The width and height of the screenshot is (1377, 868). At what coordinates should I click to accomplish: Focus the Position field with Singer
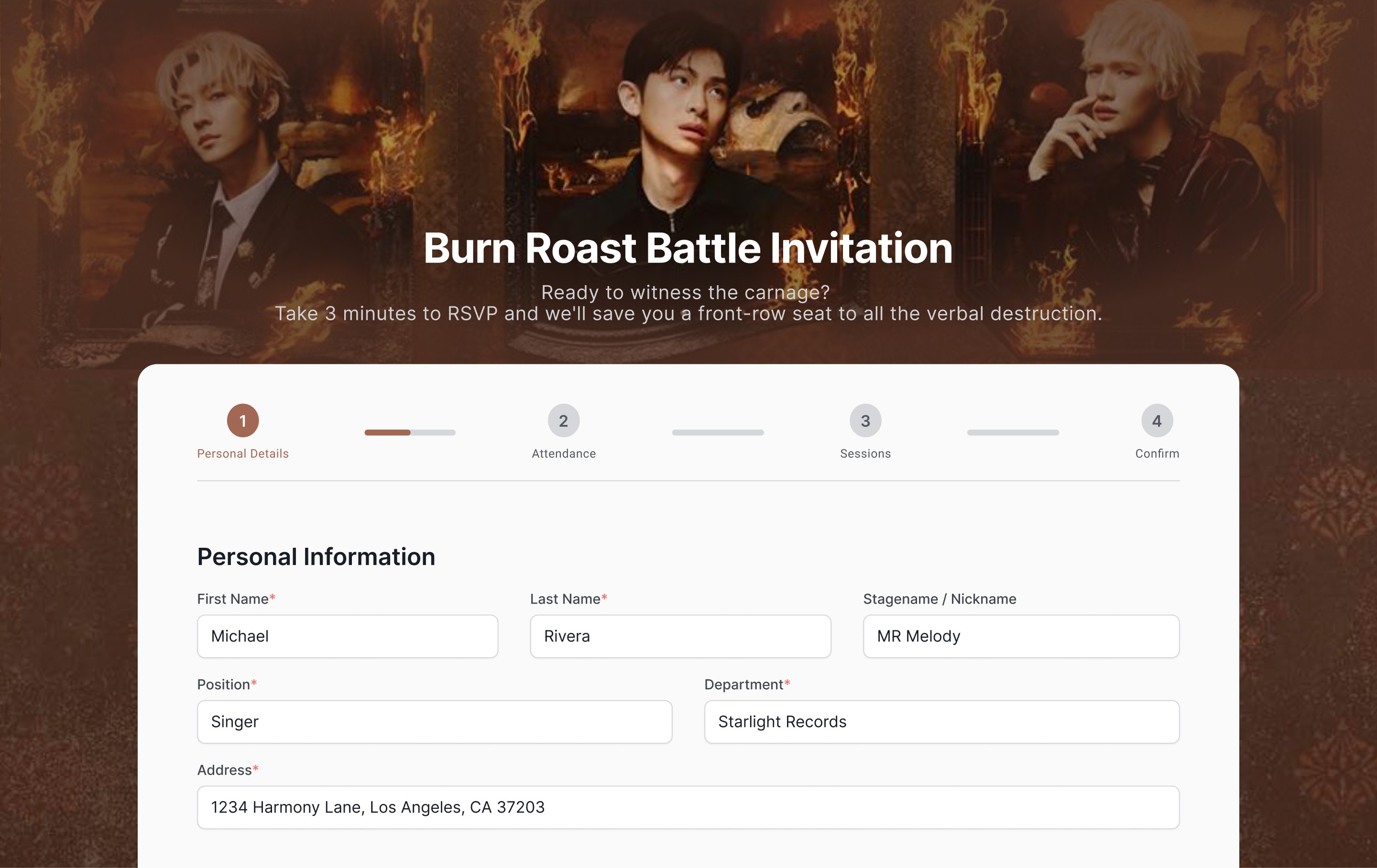pos(434,722)
